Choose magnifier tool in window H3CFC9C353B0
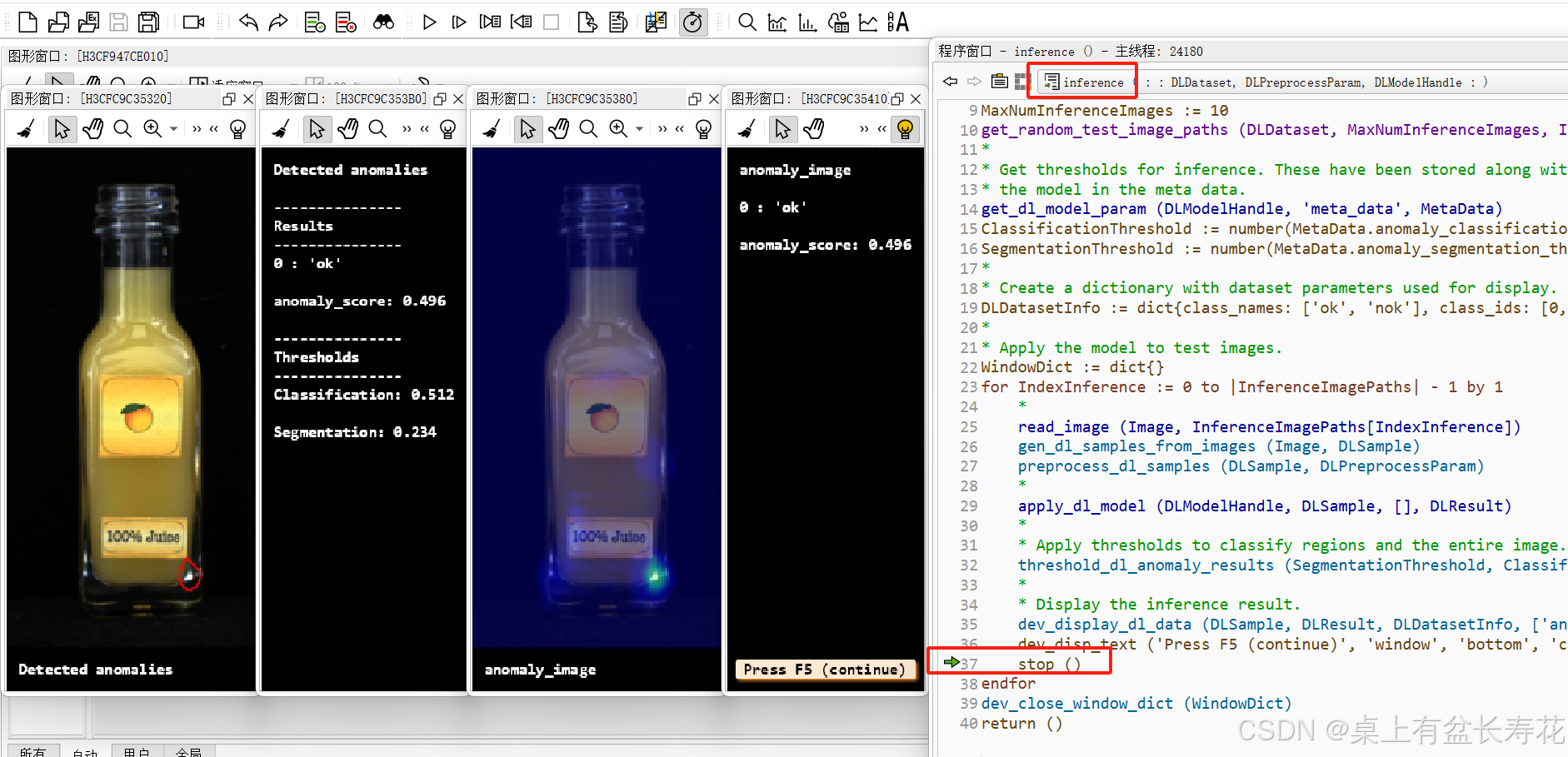 [x=377, y=129]
